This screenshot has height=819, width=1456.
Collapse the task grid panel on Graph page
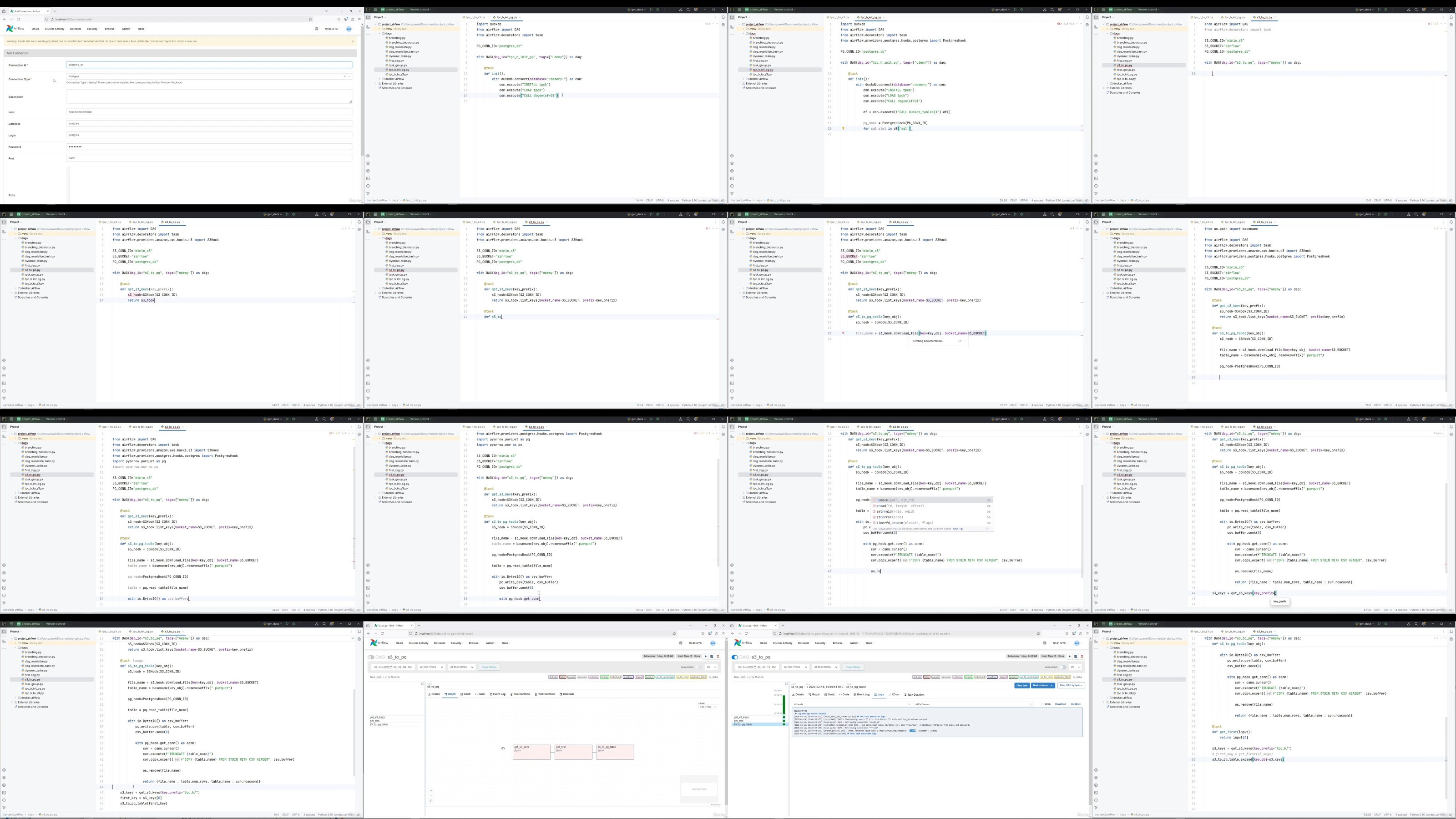point(423,684)
